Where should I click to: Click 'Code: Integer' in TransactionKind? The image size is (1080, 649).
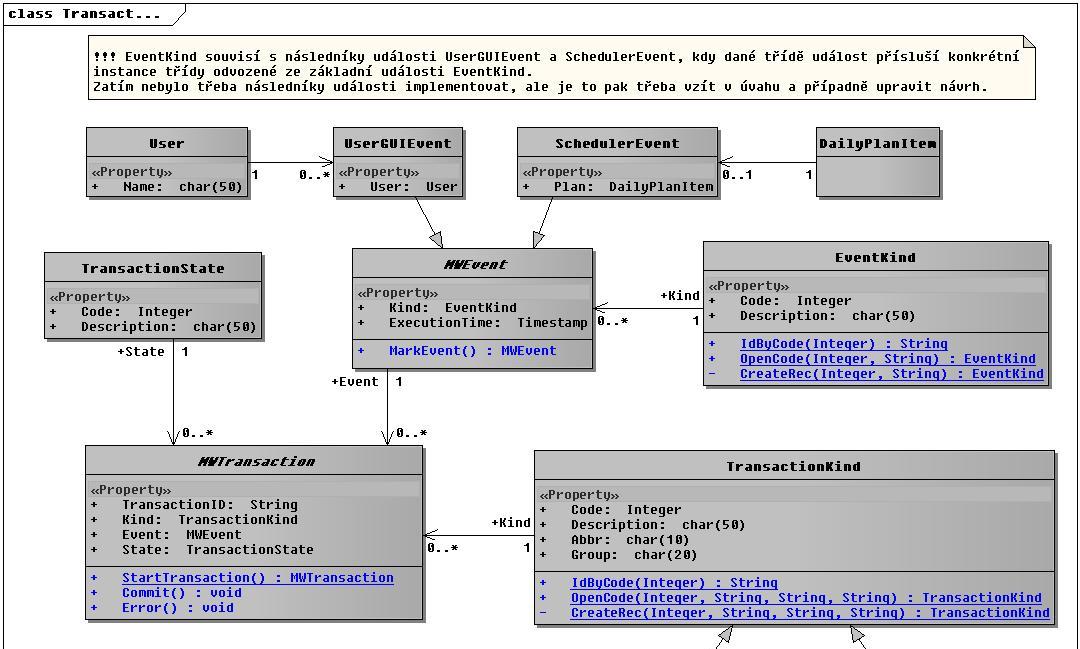tap(610, 510)
